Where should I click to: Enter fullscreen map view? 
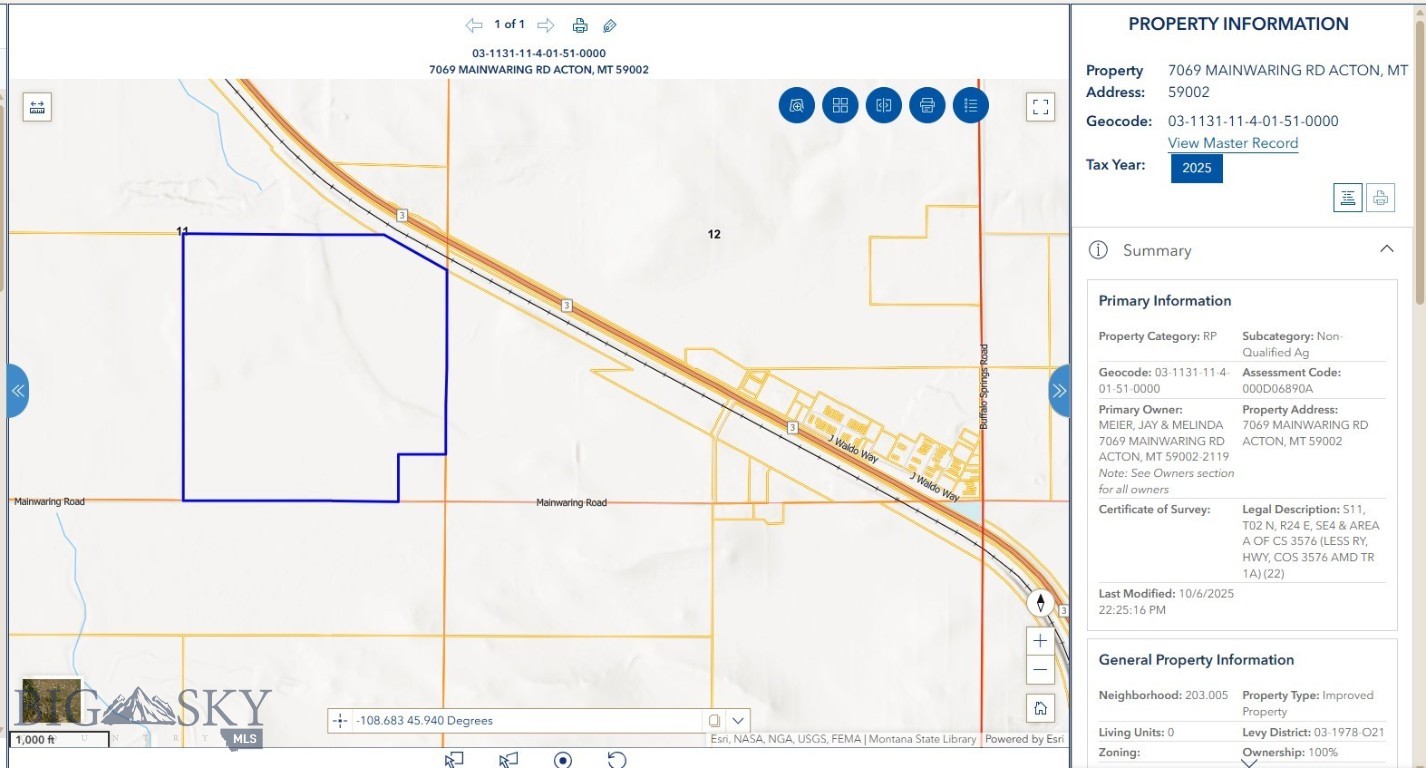[1041, 107]
